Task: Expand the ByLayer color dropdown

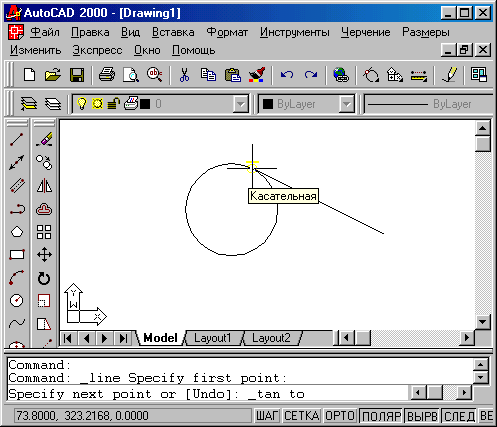Action: pyautogui.click(x=347, y=104)
